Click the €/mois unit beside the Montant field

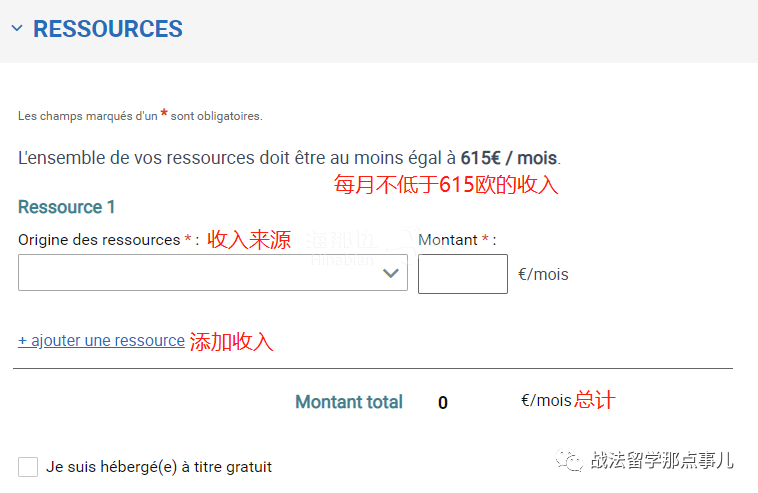click(x=543, y=273)
